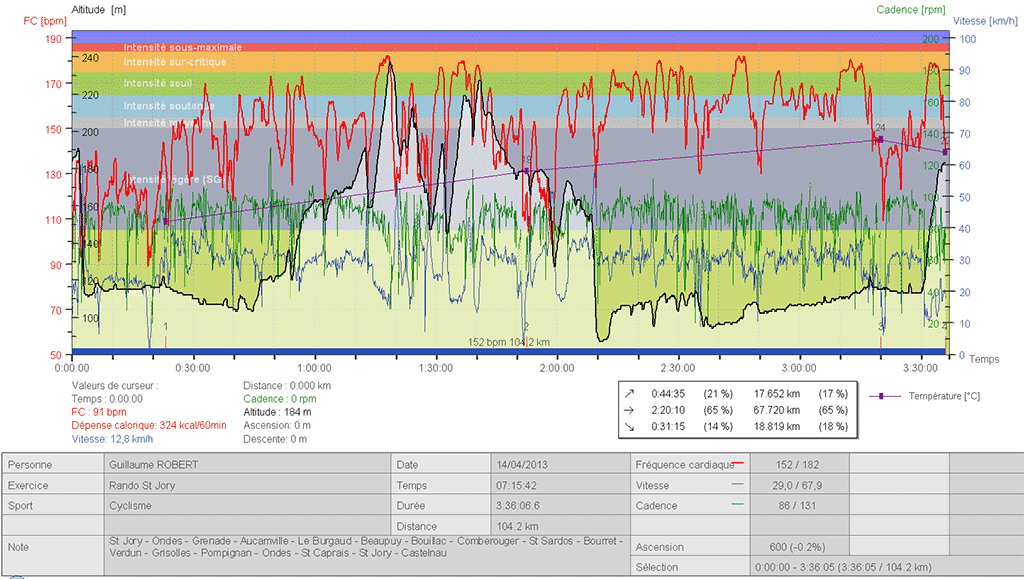Click the 'Distance : 0.000 km' cursor value

click(x=287, y=386)
